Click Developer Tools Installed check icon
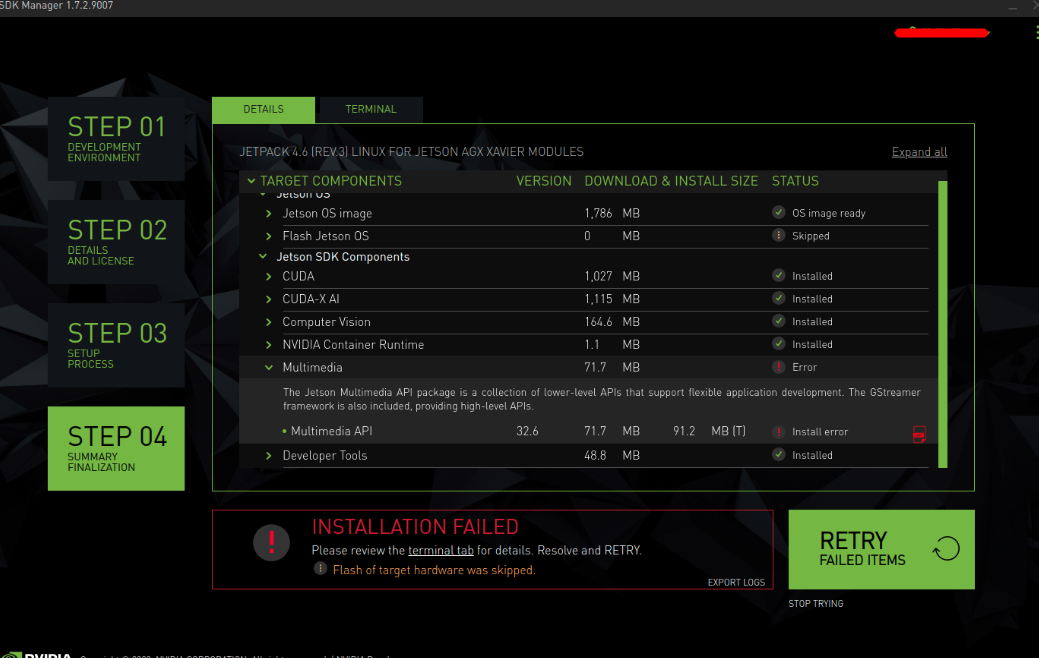 pos(779,455)
